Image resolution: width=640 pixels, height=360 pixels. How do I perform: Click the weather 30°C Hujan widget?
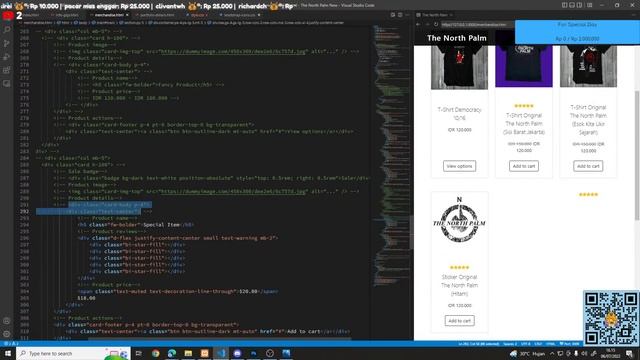(527, 353)
